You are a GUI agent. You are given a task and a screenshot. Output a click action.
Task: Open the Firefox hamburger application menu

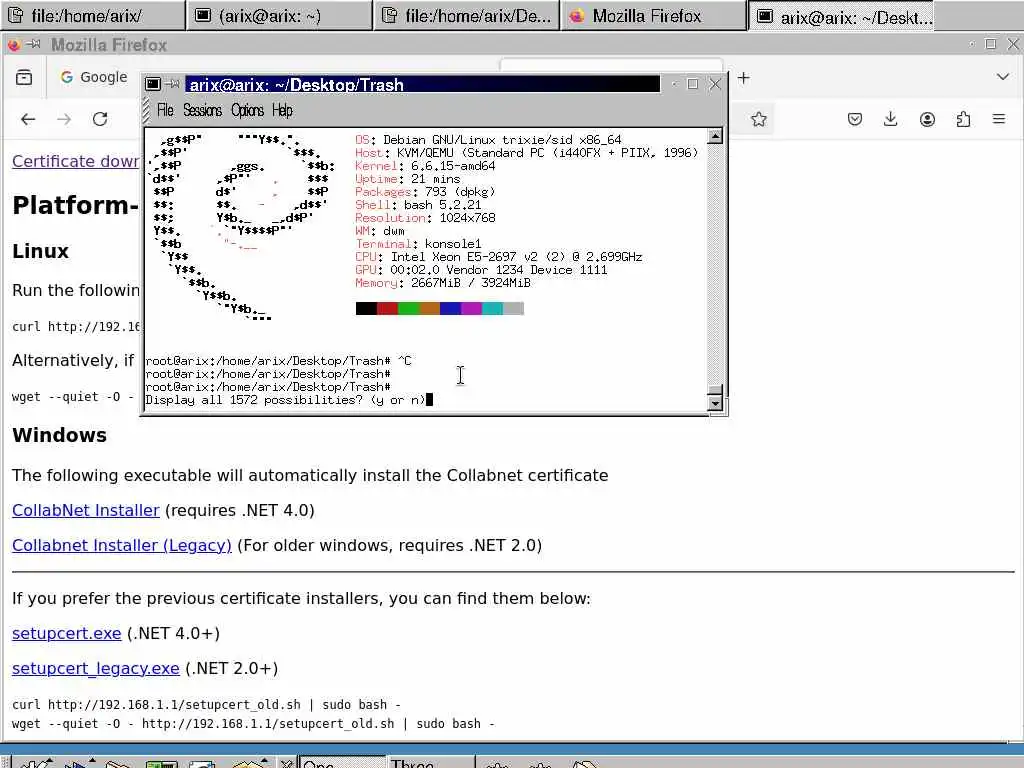(999, 120)
